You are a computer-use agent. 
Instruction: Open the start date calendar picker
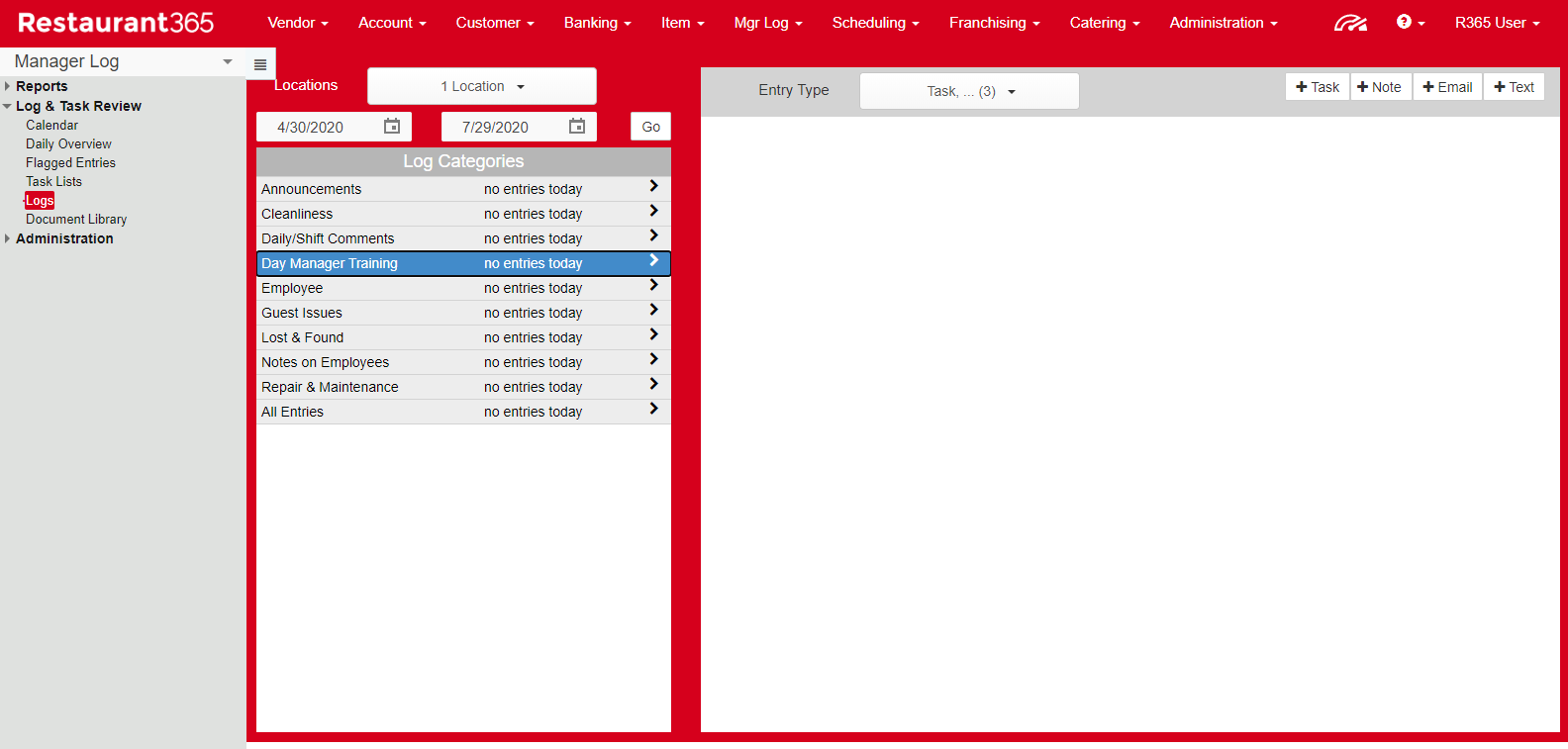[x=392, y=127]
